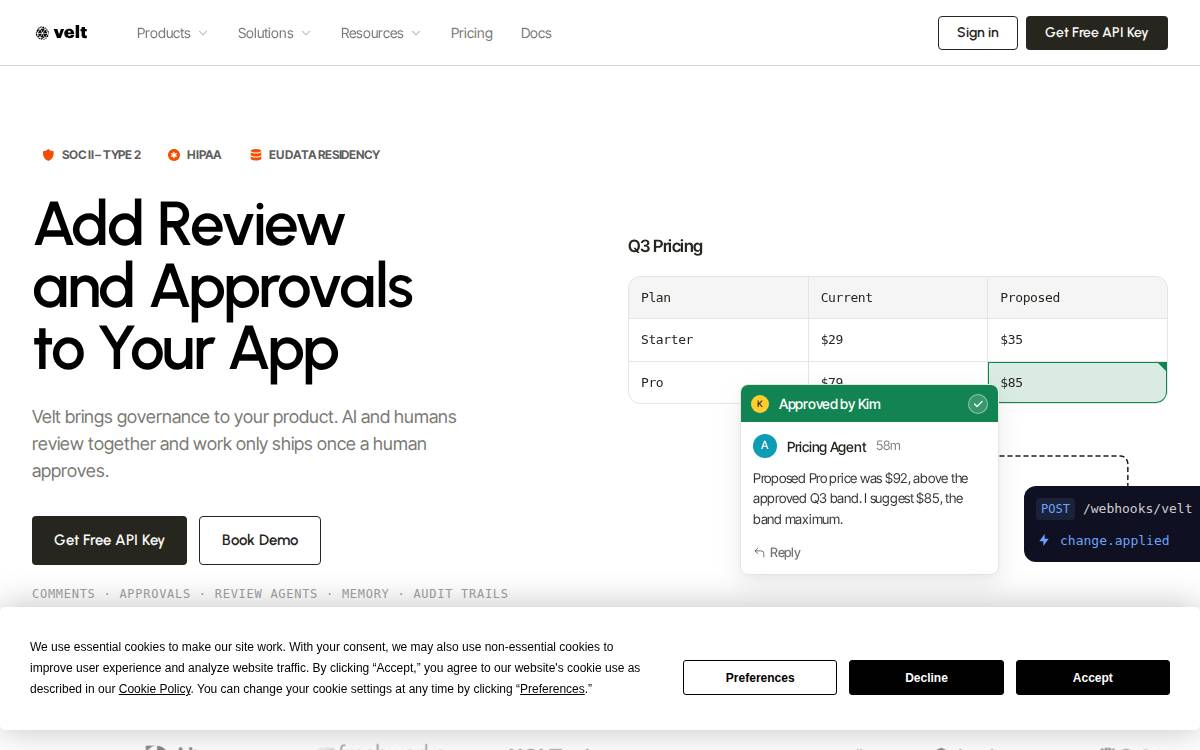
Task: Open the Cookie Policy link
Action: [x=155, y=689]
